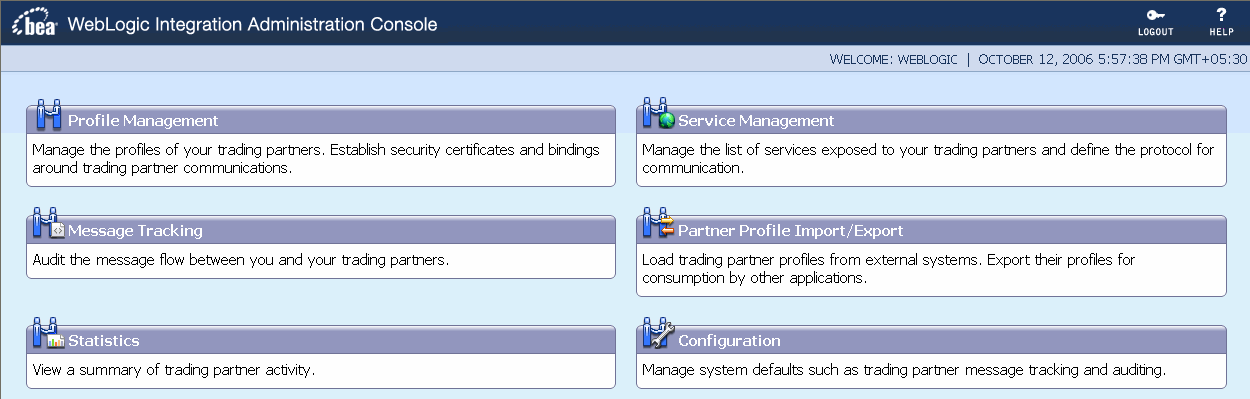The width and height of the screenshot is (1250, 399).
Task: Click 'Audit the message flow' description
Action: [240, 260]
